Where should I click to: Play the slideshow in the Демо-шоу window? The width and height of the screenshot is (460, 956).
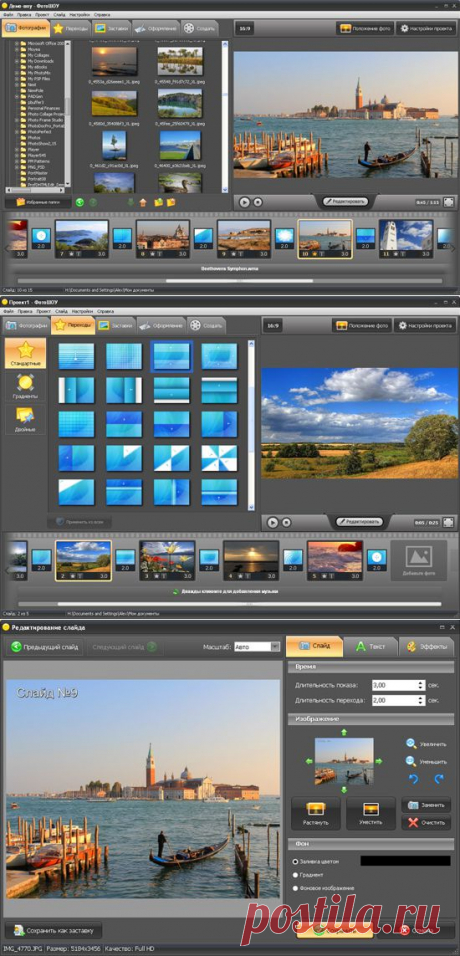[x=245, y=202]
